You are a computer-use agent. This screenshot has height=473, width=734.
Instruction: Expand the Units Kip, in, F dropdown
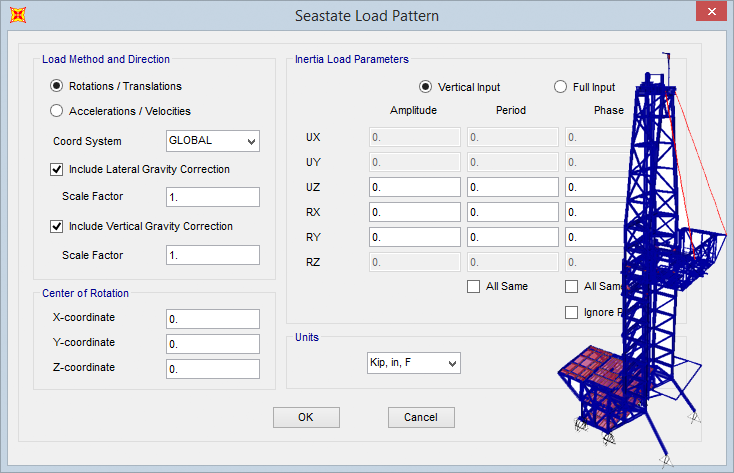(x=413, y=363)
